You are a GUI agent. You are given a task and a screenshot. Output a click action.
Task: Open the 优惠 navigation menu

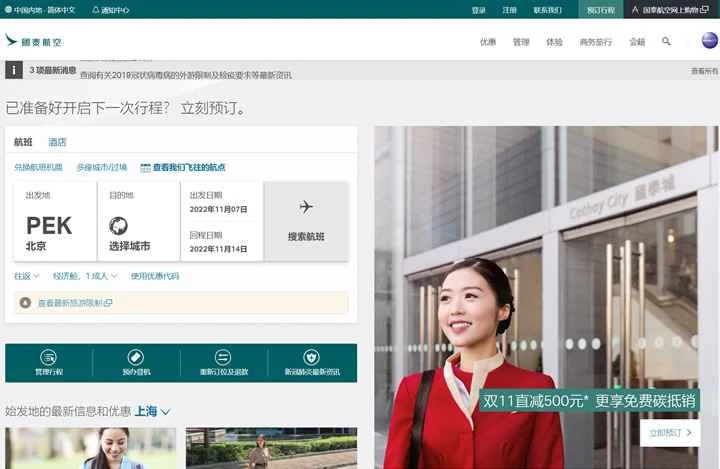[x=488, y=42]
